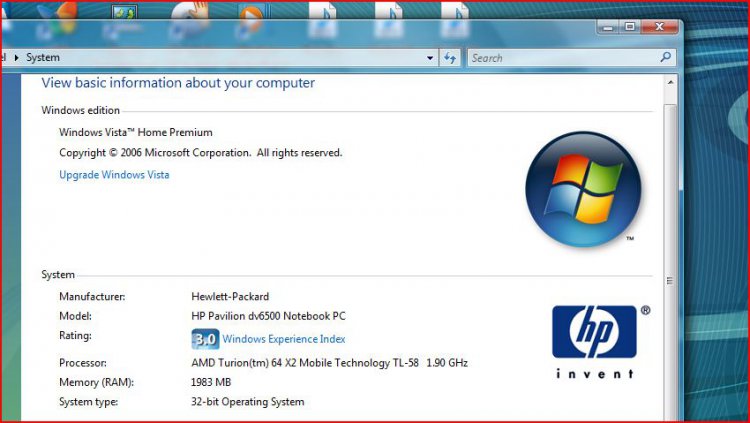Viewport: 750px width, 423px height.
Task: Click the Windows Vista orb logo
Action: pyautogui.click(x=583, y=189)
